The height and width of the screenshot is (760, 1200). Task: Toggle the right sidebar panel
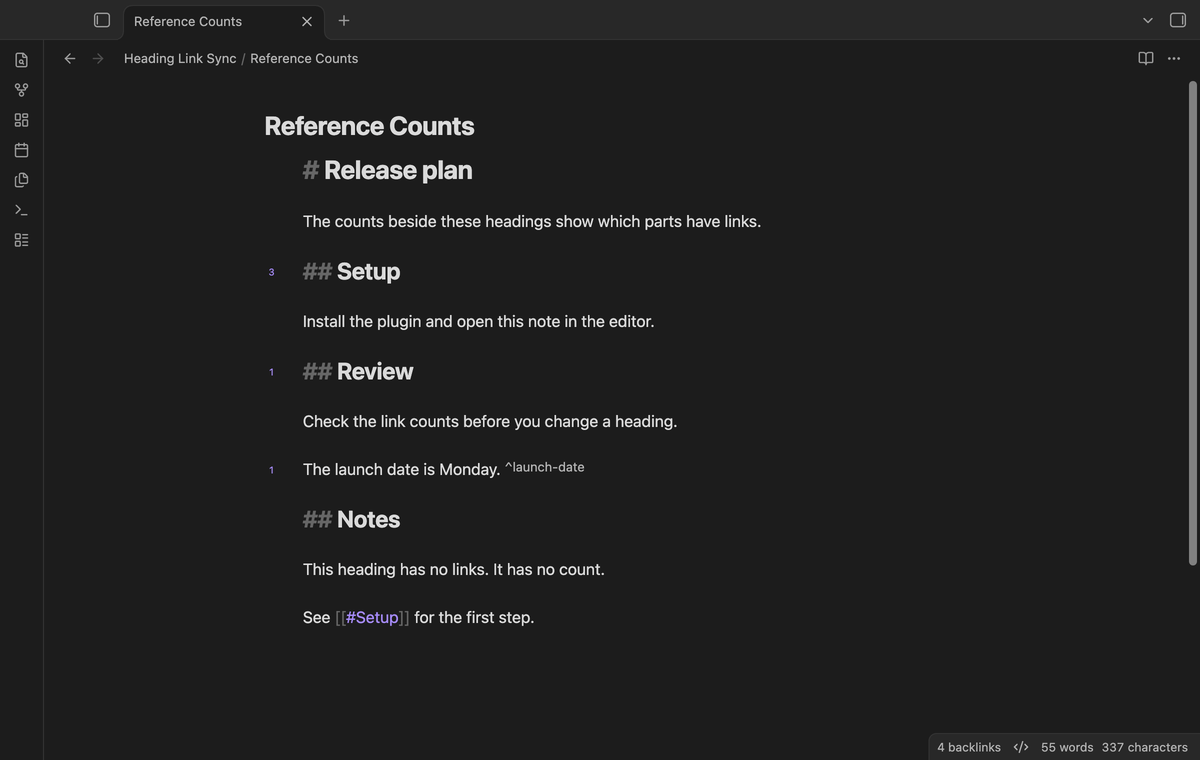[1178, 20]
